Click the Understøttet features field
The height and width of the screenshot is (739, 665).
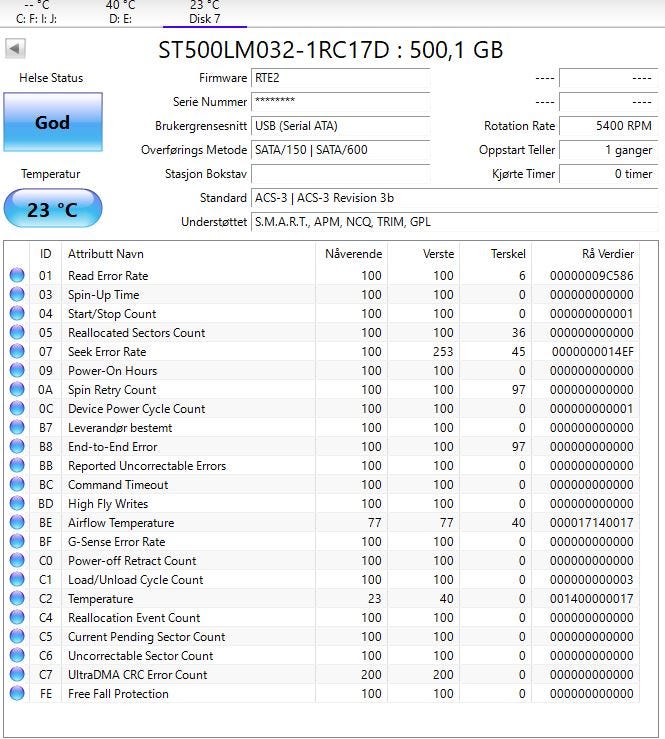454,222
